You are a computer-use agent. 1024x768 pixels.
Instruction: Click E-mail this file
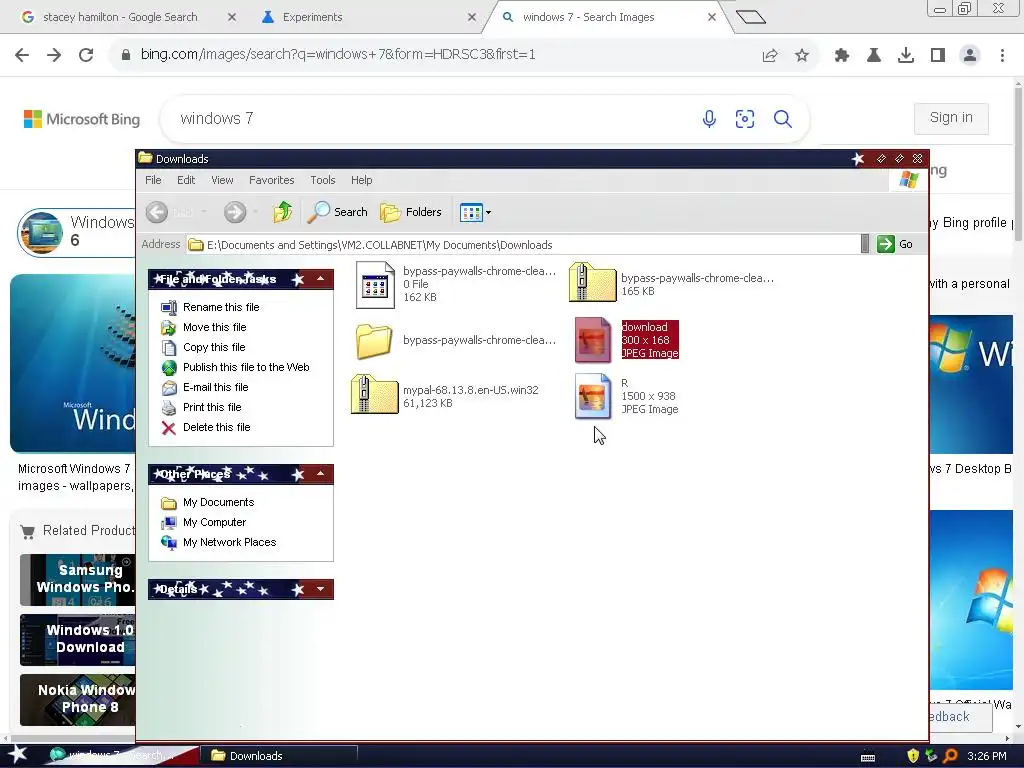216,387
